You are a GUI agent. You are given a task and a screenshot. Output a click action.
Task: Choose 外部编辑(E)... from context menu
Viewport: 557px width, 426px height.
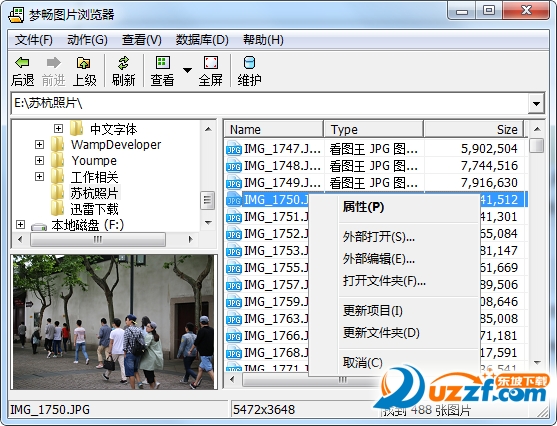click(379, 259)
